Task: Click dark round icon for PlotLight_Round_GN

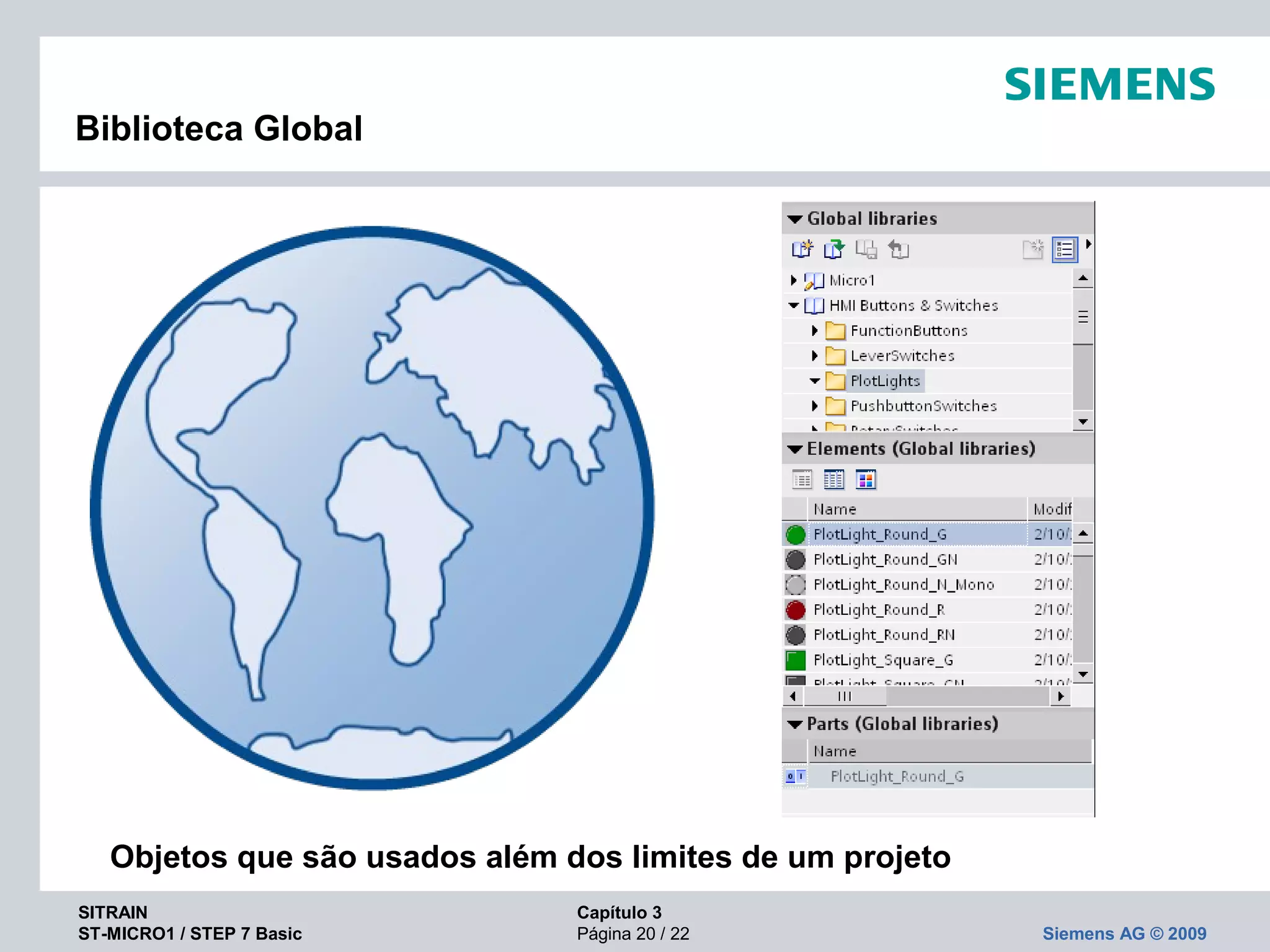Action: pyautogui.click(x=796, y=560)
